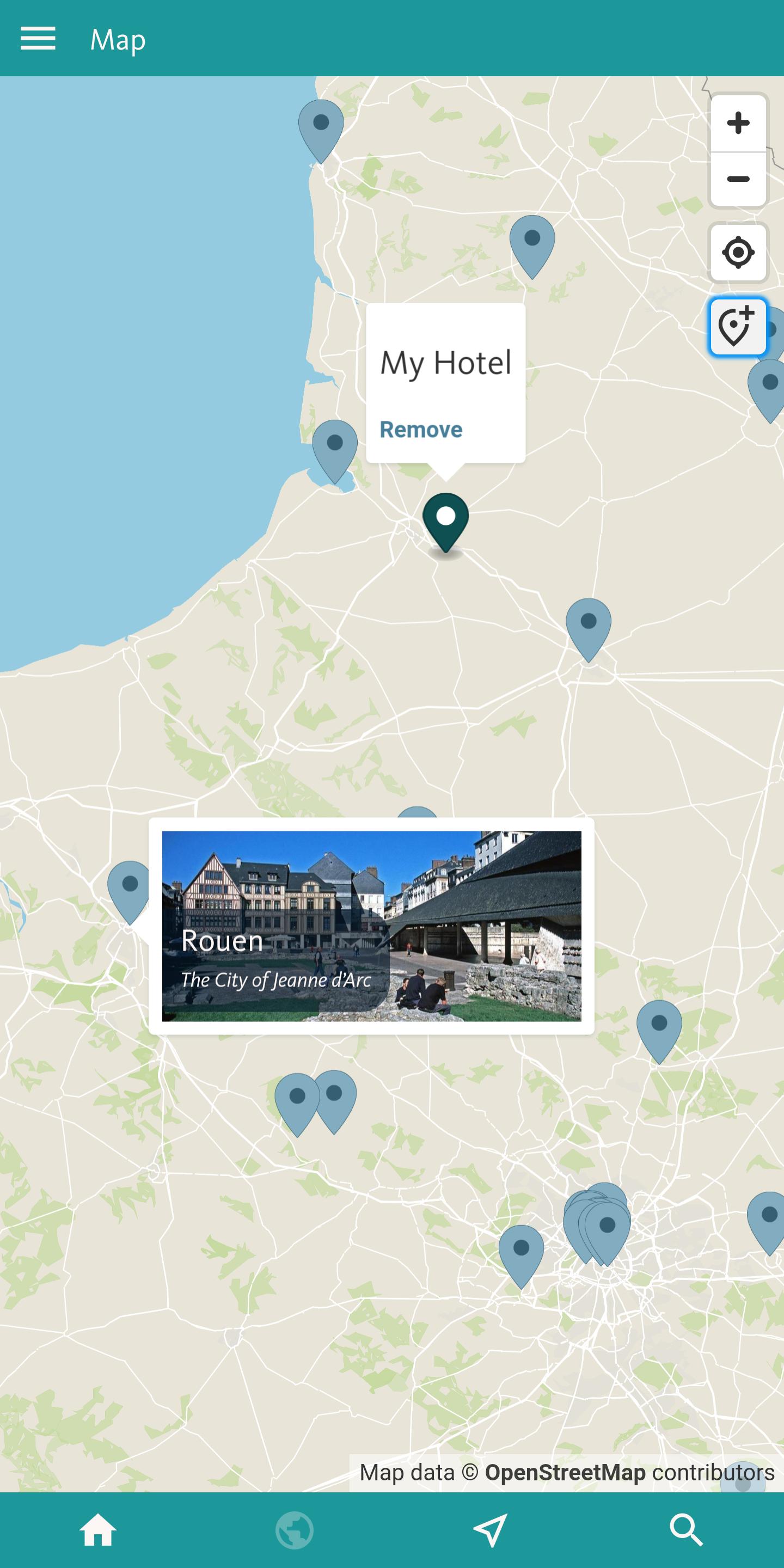
Task: Select the front pin of the Paris cluster
Action: [x=608, y=1234]
